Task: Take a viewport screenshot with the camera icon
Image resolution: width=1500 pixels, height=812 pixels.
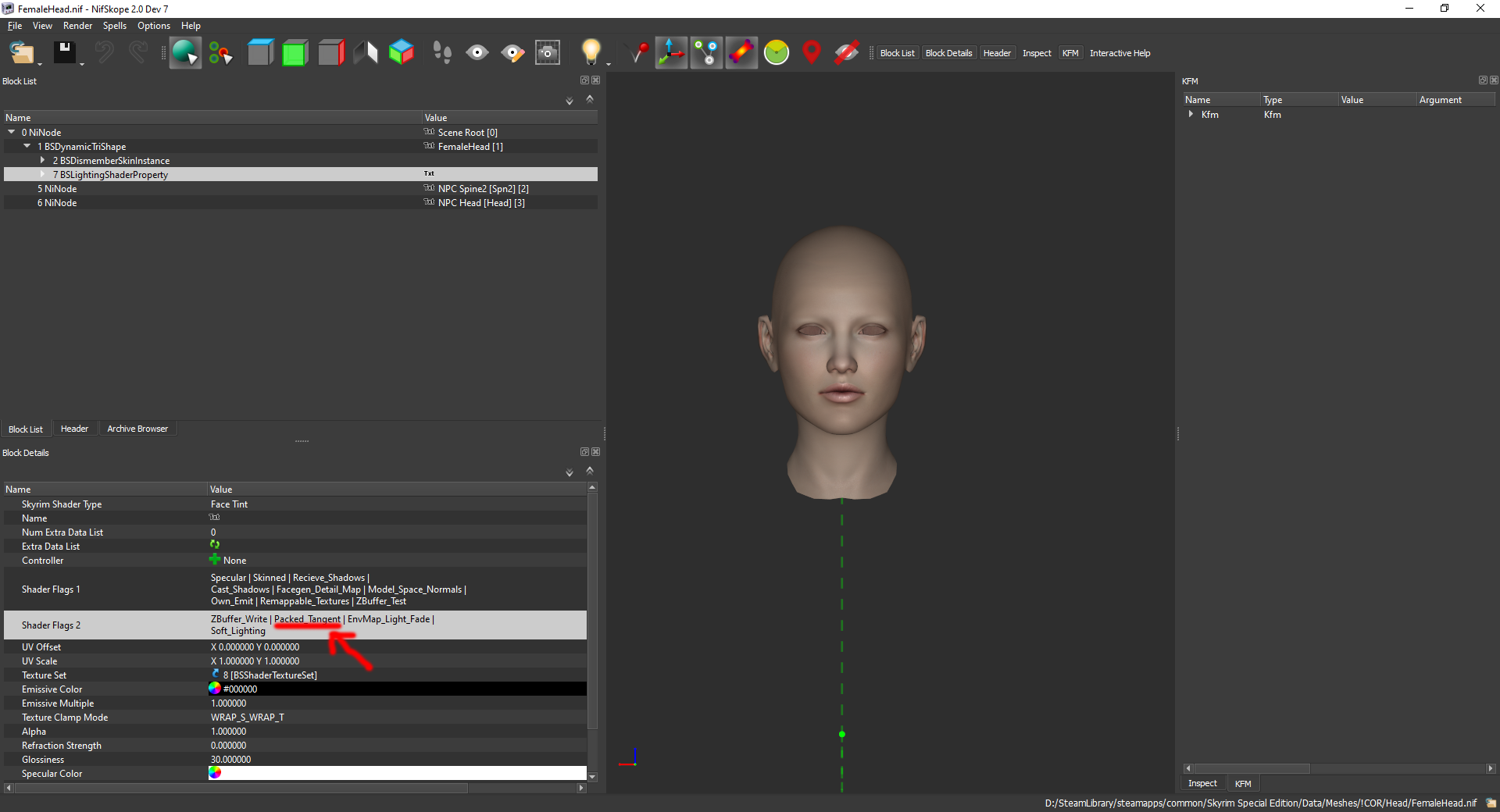Action: coord(548,53)
